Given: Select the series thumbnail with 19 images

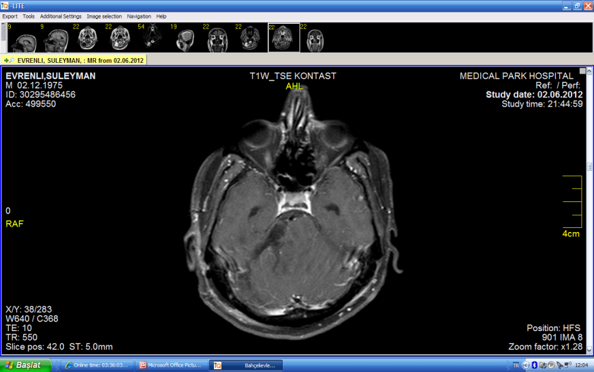Looking at the screenshot, I should click(x=185, y=38).
